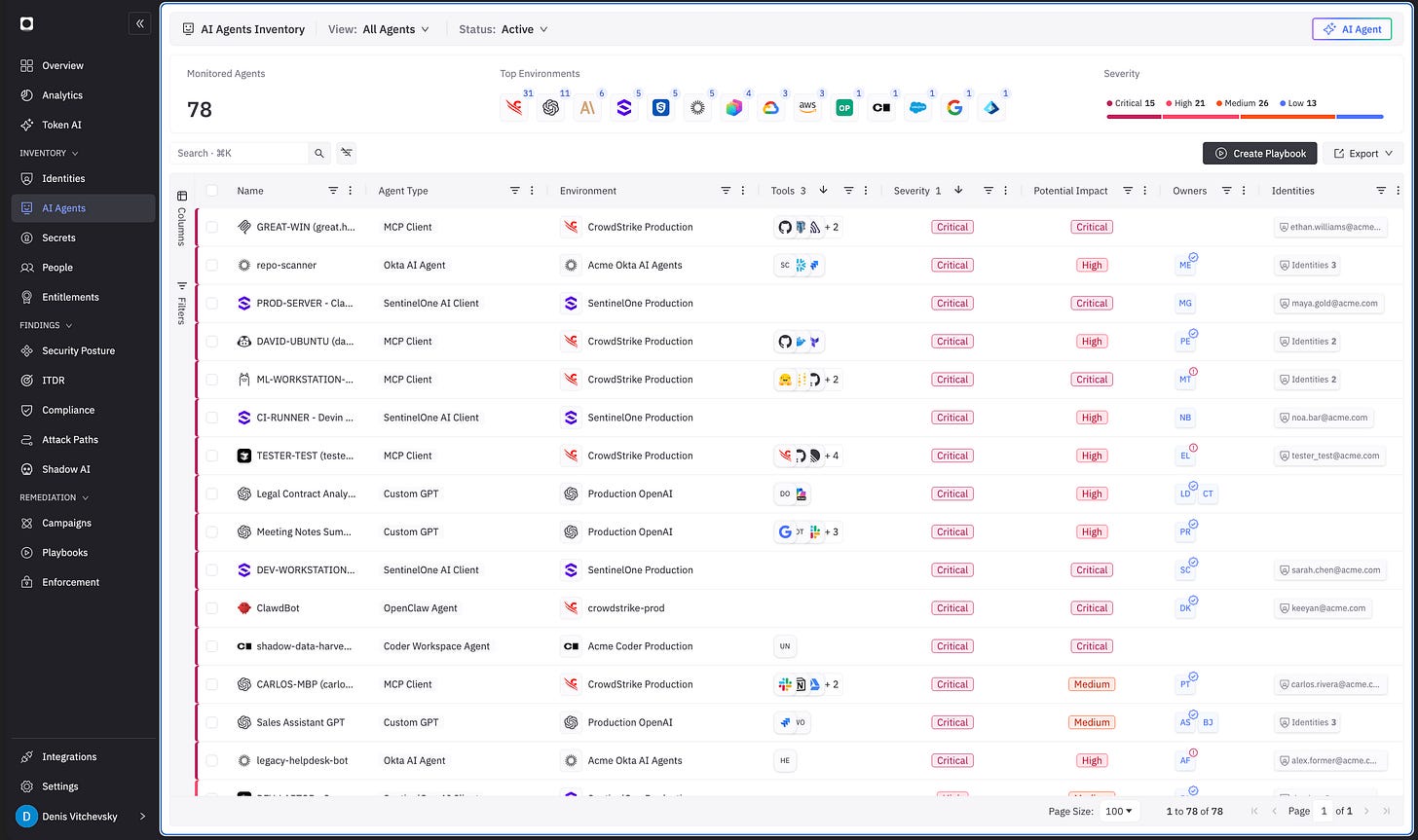The image size is (1418, 840).
Task: Check the ML-WORKSTATION row checkbox
Action: (x=212, y=380)
